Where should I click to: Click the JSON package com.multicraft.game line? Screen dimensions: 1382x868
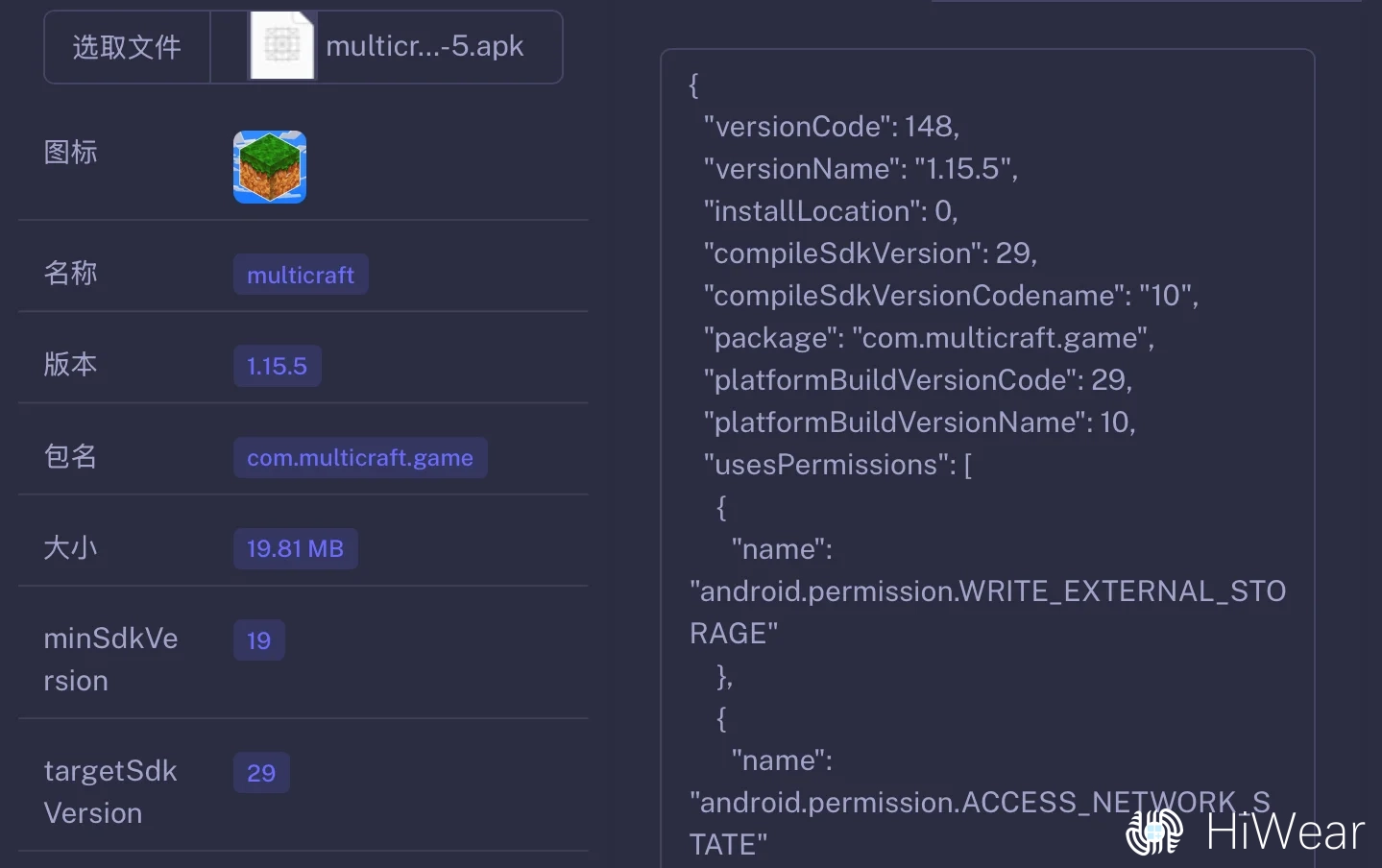[x=928, y=338]
